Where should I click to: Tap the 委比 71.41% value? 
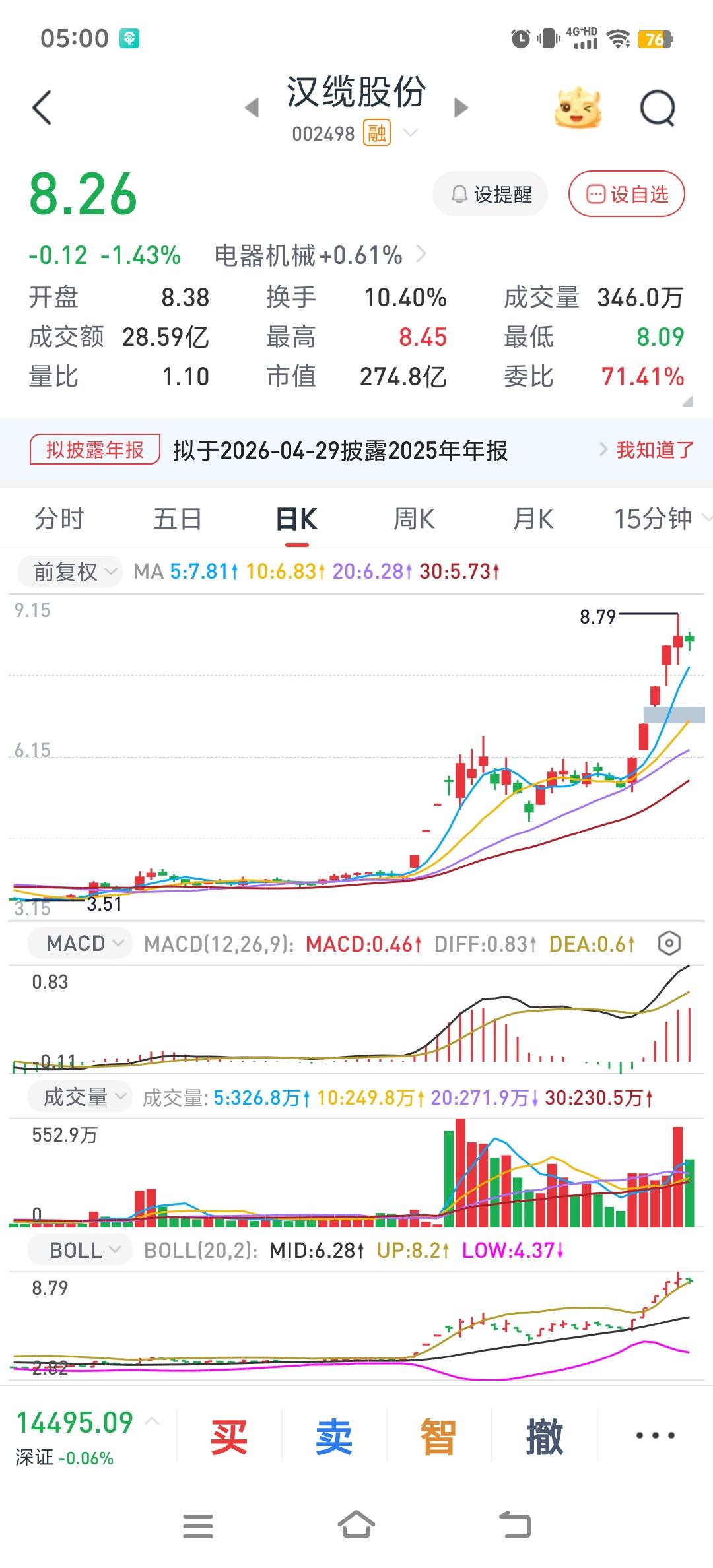tap(642, 376)
